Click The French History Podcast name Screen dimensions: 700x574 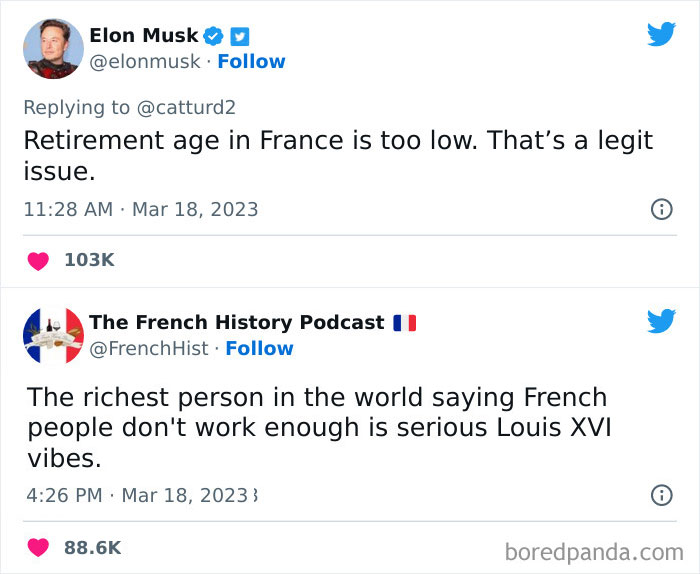(x=236, y=322)
